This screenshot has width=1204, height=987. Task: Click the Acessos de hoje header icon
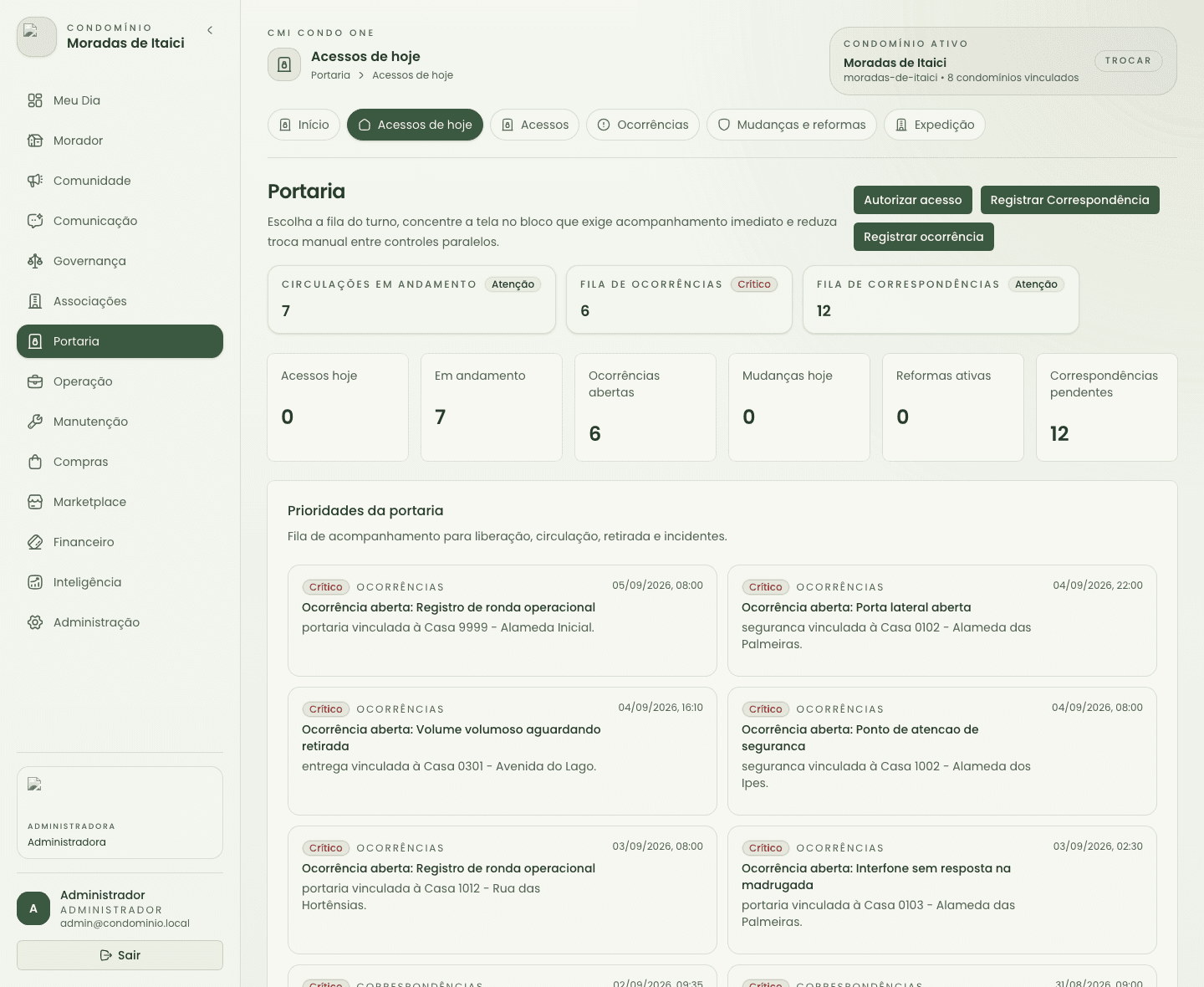pos(284,64)
